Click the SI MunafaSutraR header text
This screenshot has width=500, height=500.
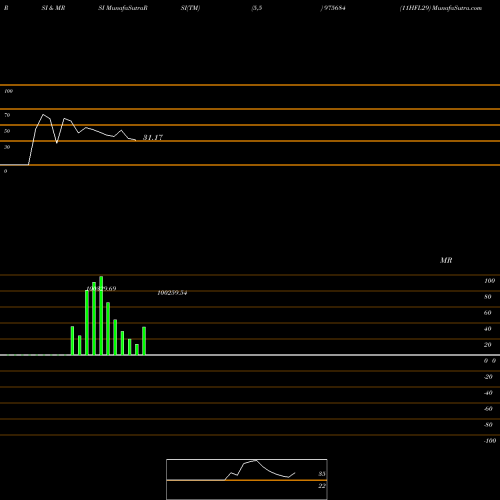coord(123,8)
